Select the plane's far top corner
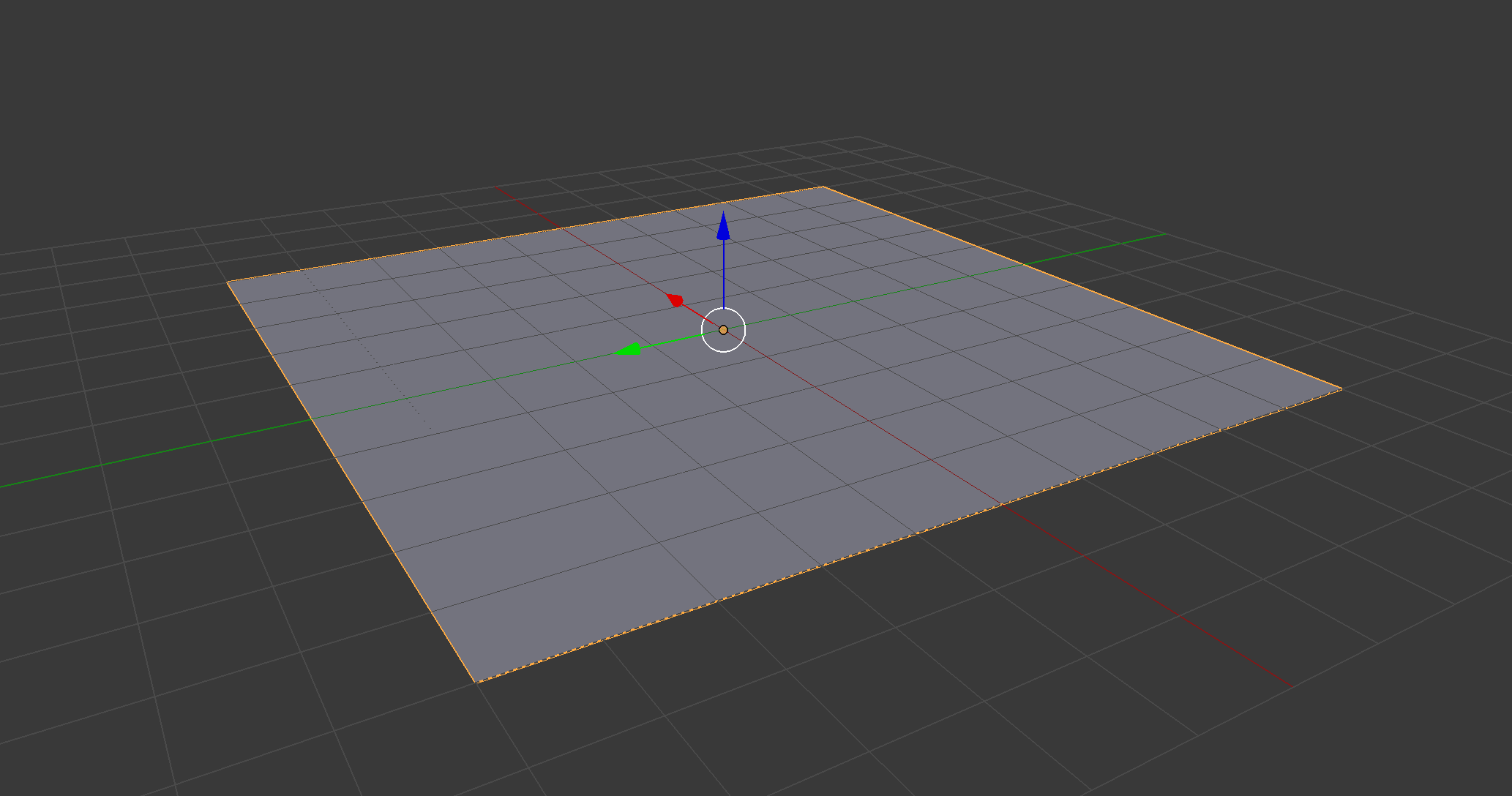The width and height of the screenshot is (1512, 796). 823,187
